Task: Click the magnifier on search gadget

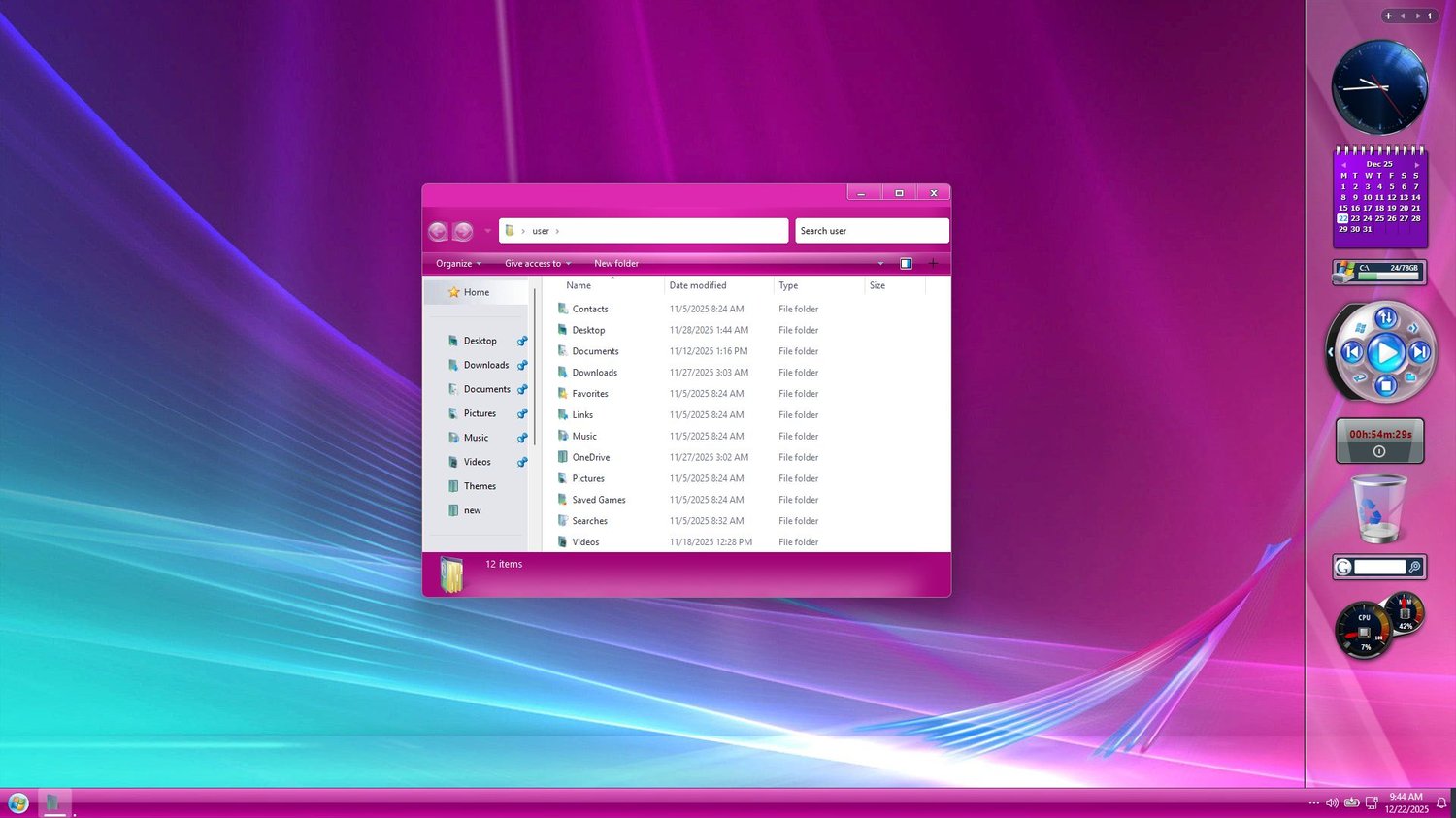Action: click(1415, 567)
